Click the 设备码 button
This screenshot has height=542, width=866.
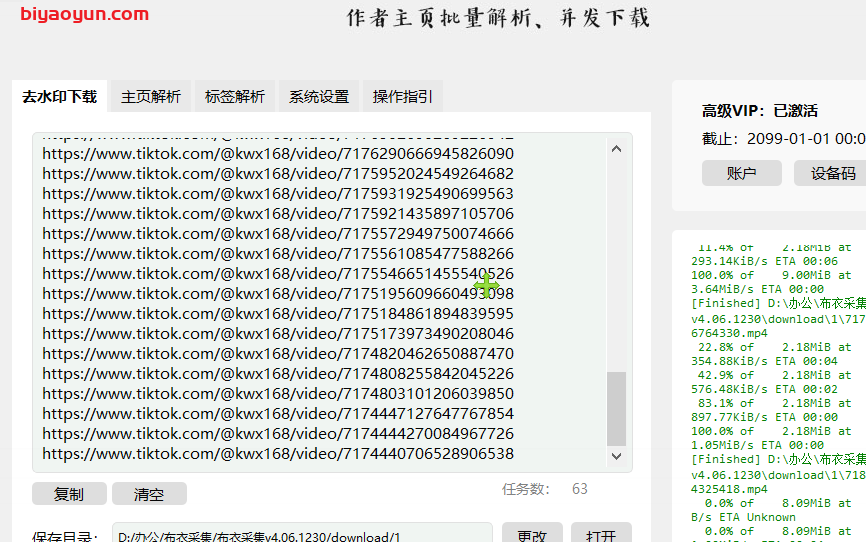pyautogui.click(x=832, y=173)
